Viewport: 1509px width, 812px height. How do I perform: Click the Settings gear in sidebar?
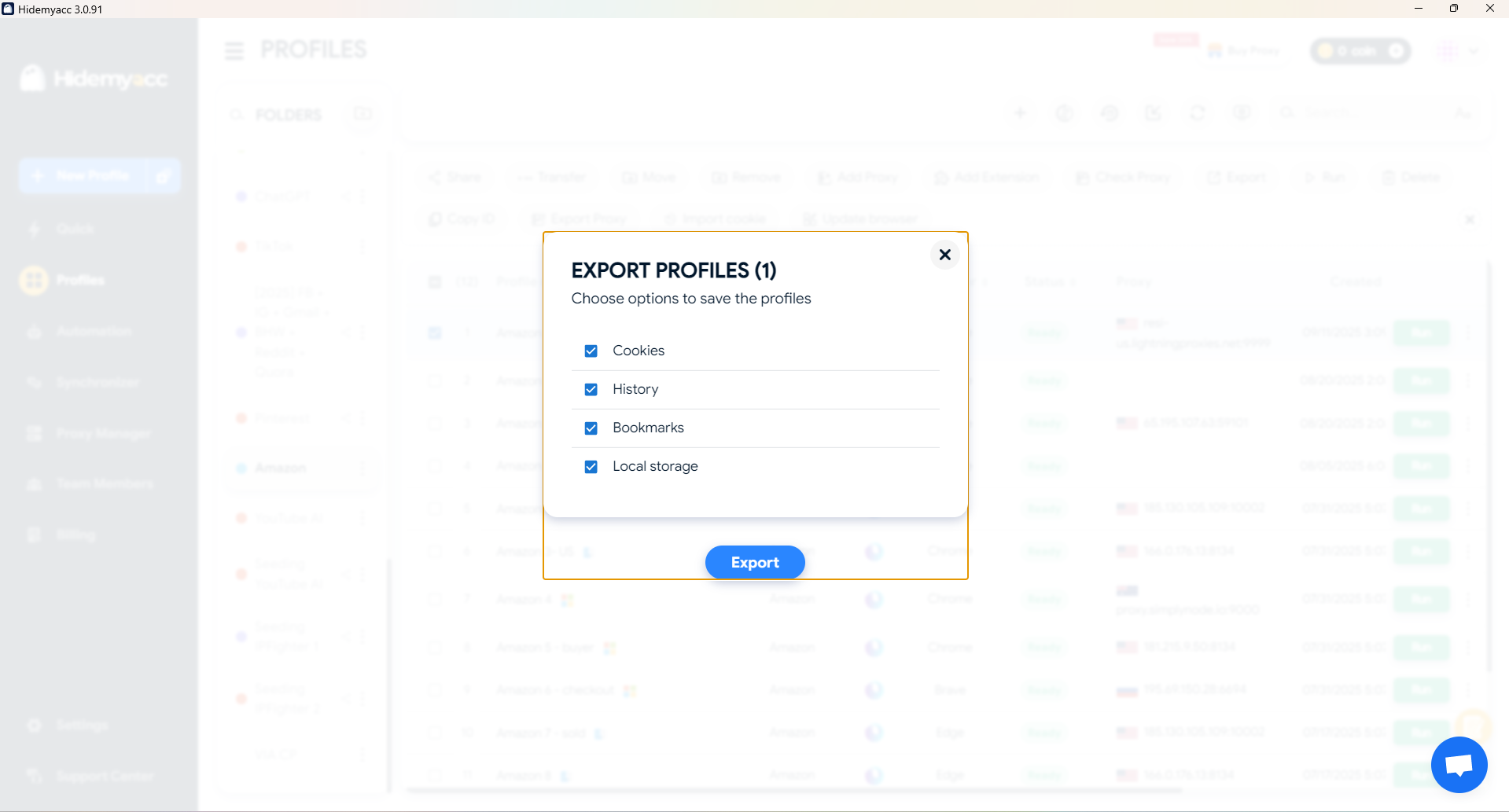coord(35,725)
